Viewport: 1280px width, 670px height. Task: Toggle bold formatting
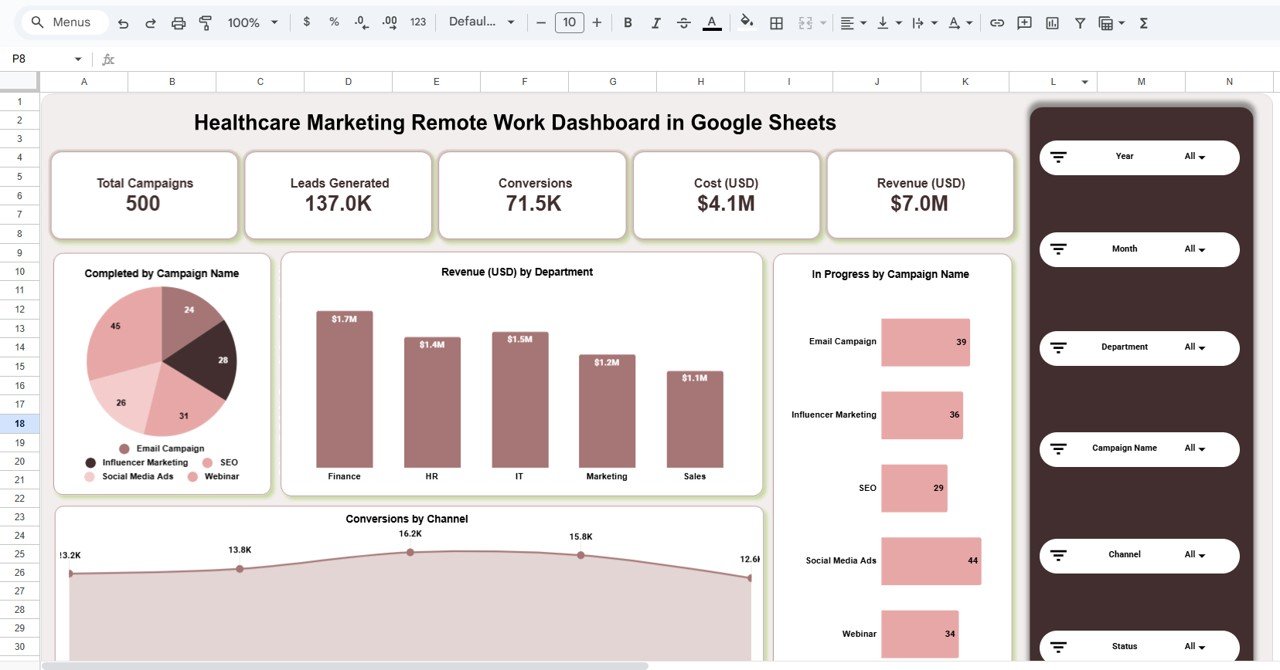click(x=627, y=21)
